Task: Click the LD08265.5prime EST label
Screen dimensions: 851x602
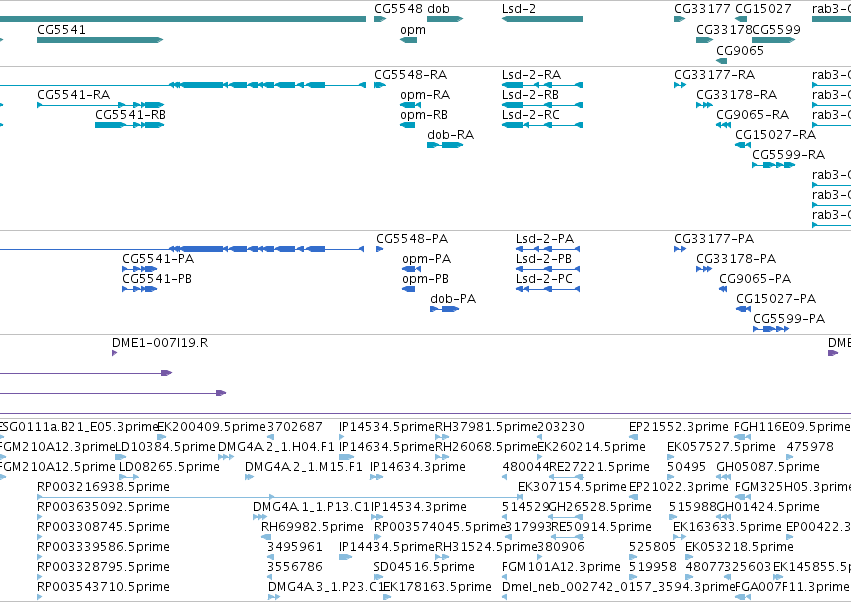Action: [x=169, y=467]
